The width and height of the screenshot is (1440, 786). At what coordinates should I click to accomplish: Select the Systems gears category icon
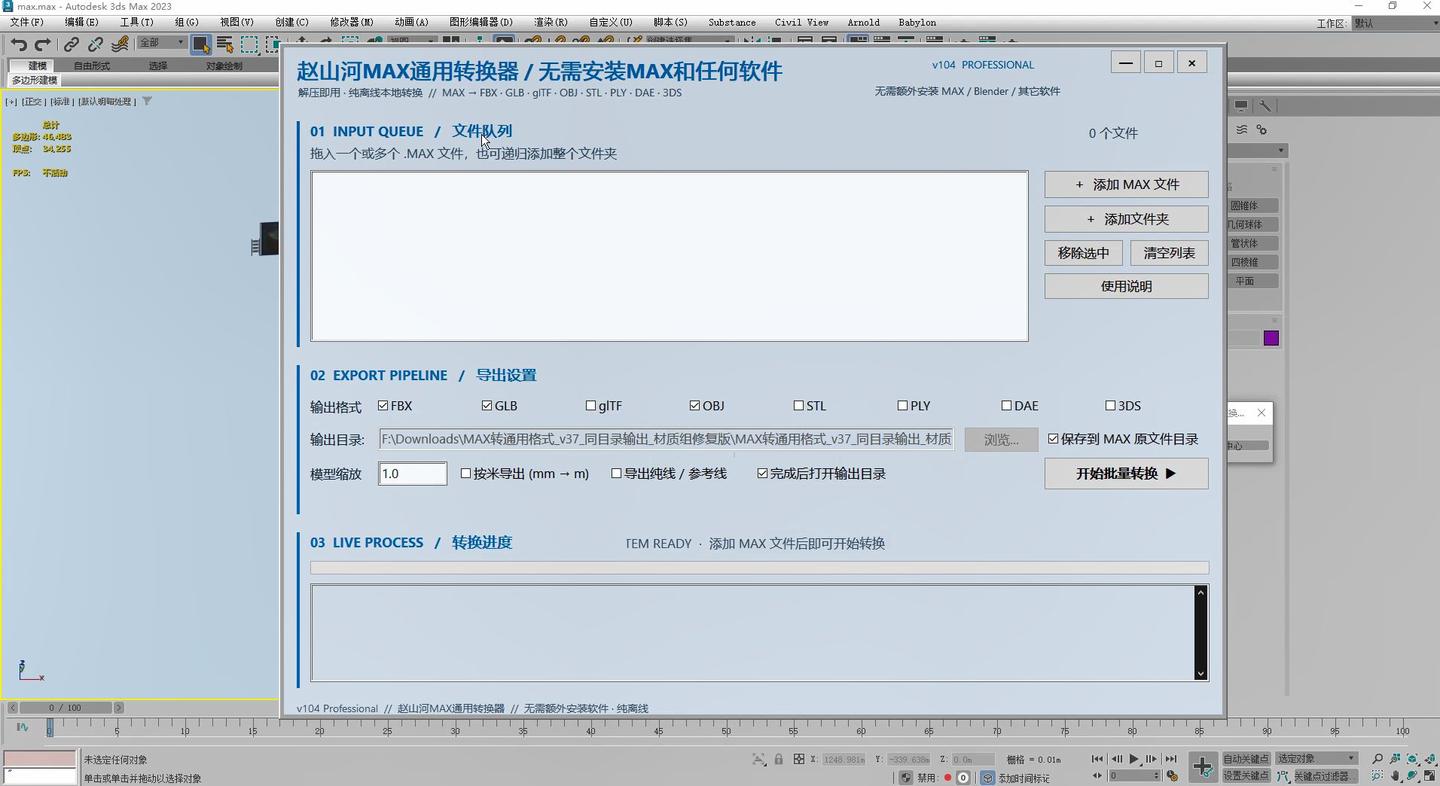(x=1262, y=130)
